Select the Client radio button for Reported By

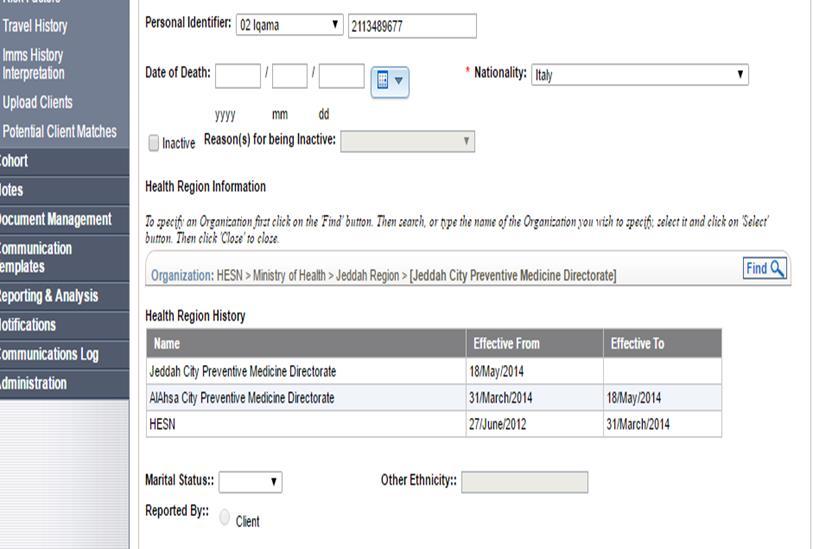(225, 517)
